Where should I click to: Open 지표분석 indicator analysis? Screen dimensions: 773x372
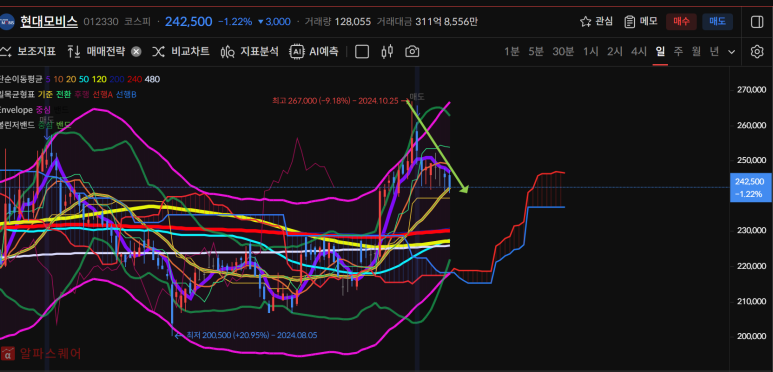[x=249, y=51]
